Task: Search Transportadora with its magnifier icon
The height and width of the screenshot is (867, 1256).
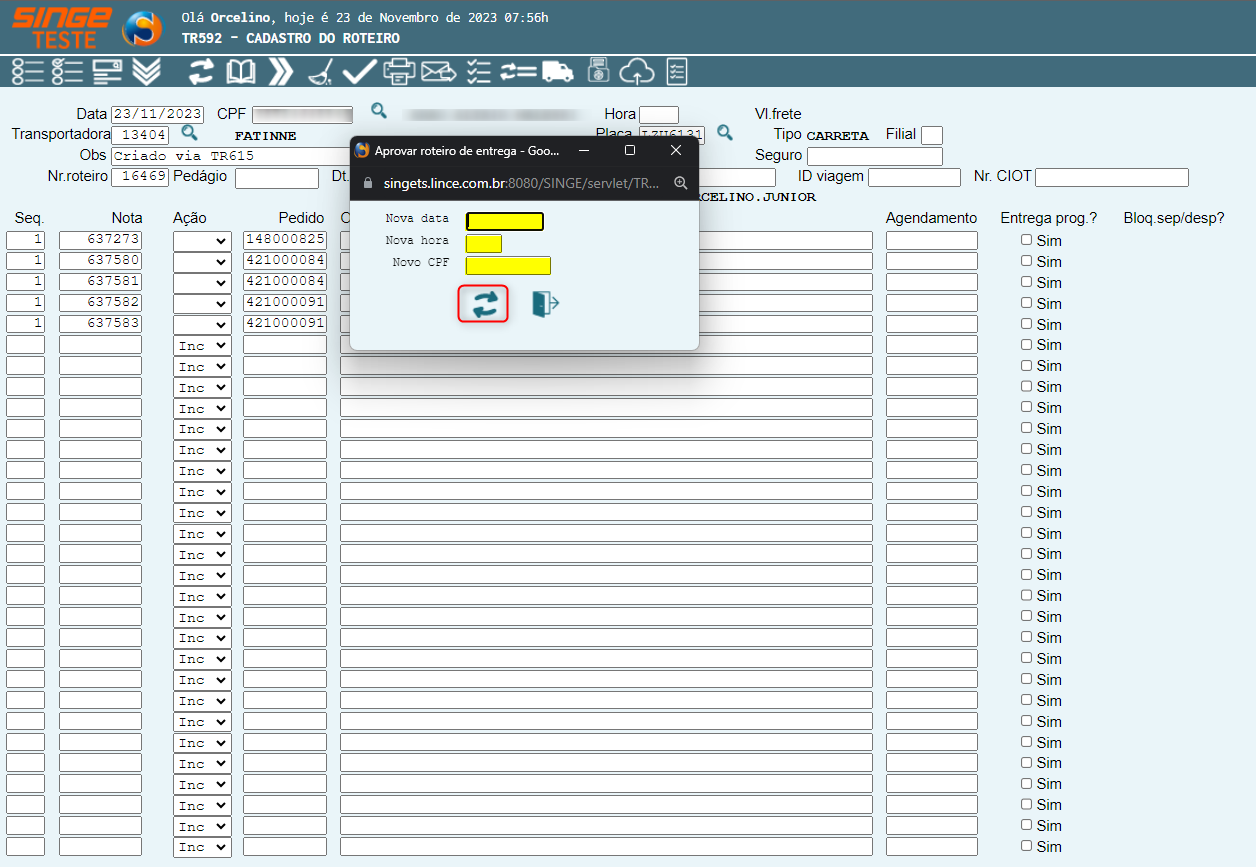Action: coord(189,132)
